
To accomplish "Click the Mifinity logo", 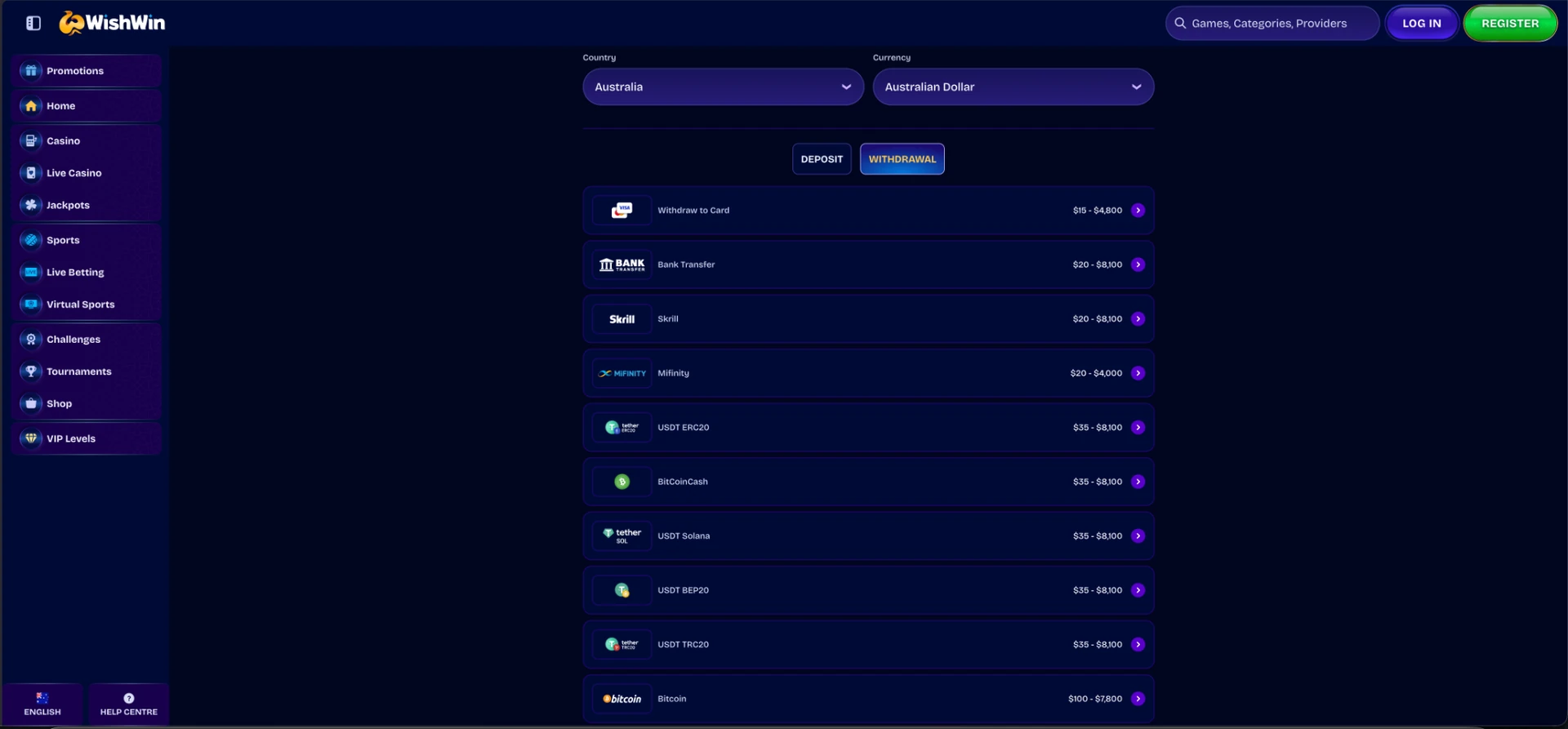I will tap(622, 373).
